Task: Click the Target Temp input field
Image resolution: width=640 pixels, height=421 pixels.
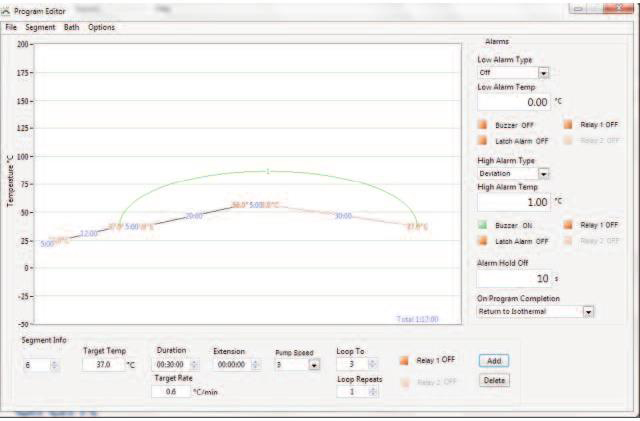Action: tap(102, 366)
